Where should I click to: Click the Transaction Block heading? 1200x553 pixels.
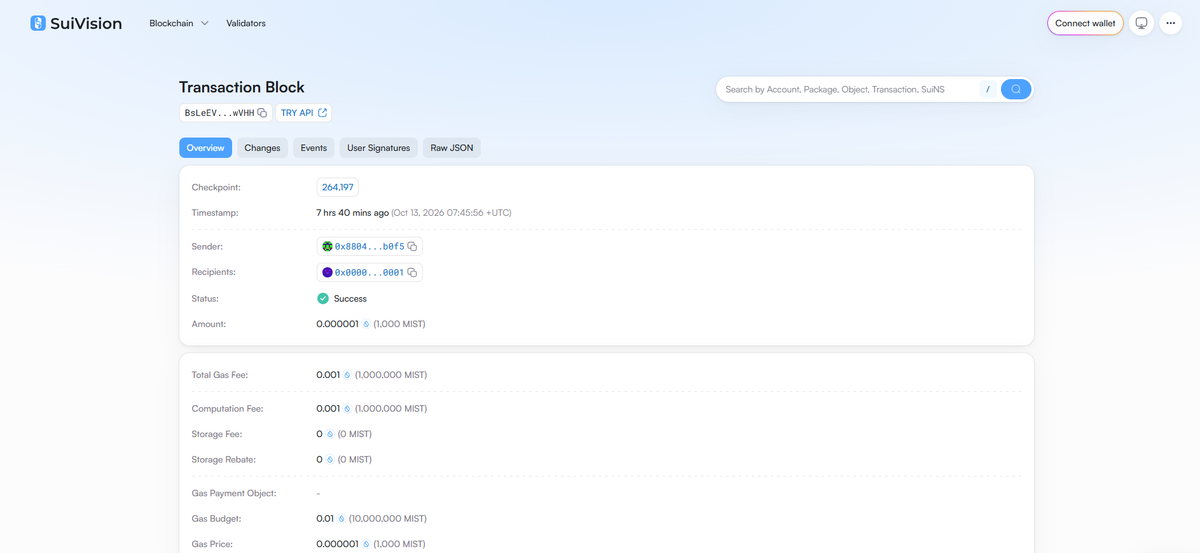pos(242,87)
